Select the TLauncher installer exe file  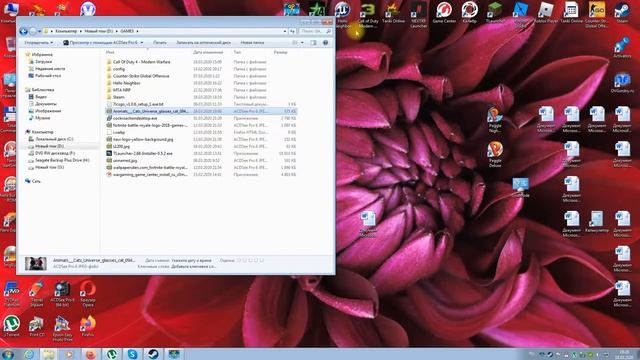(142, 153)
